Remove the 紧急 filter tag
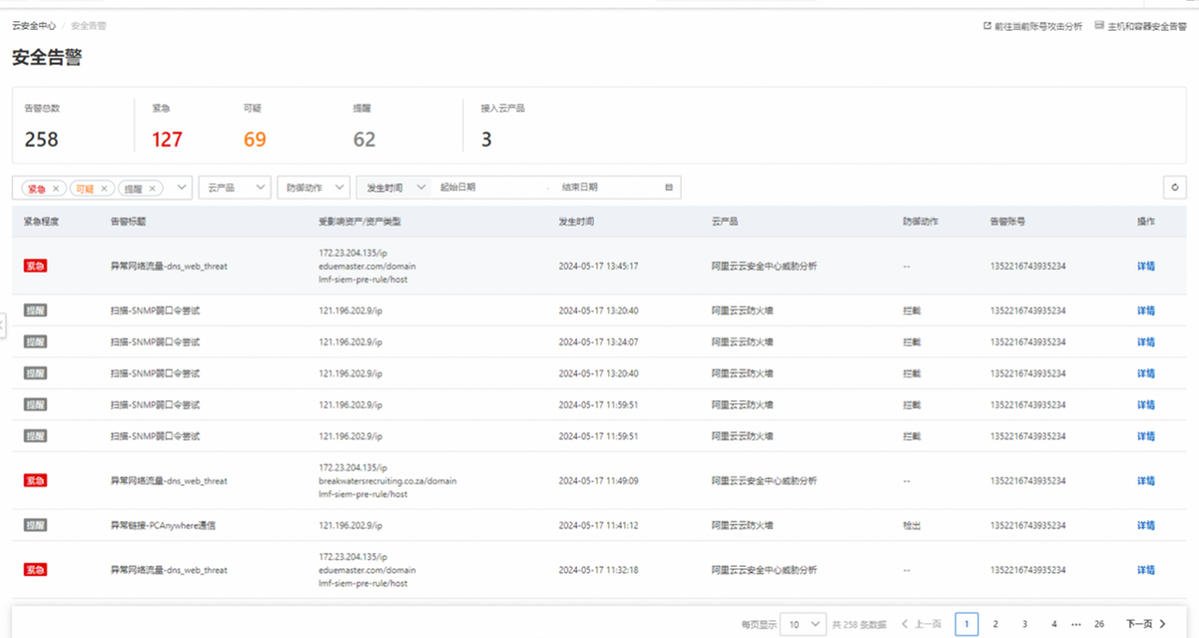 pyautogui.click(x=56, y=188)
